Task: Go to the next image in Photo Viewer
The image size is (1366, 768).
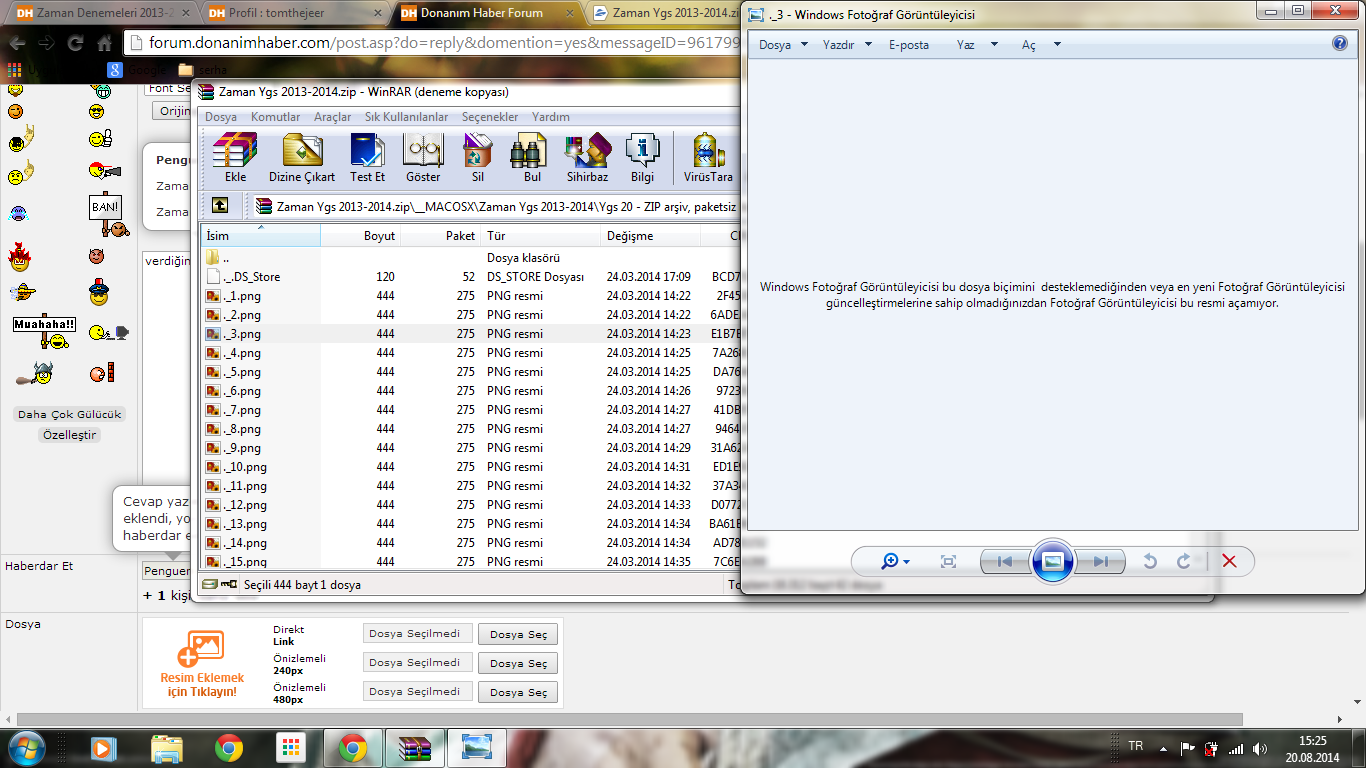Action: click(x=1101, y=562)
